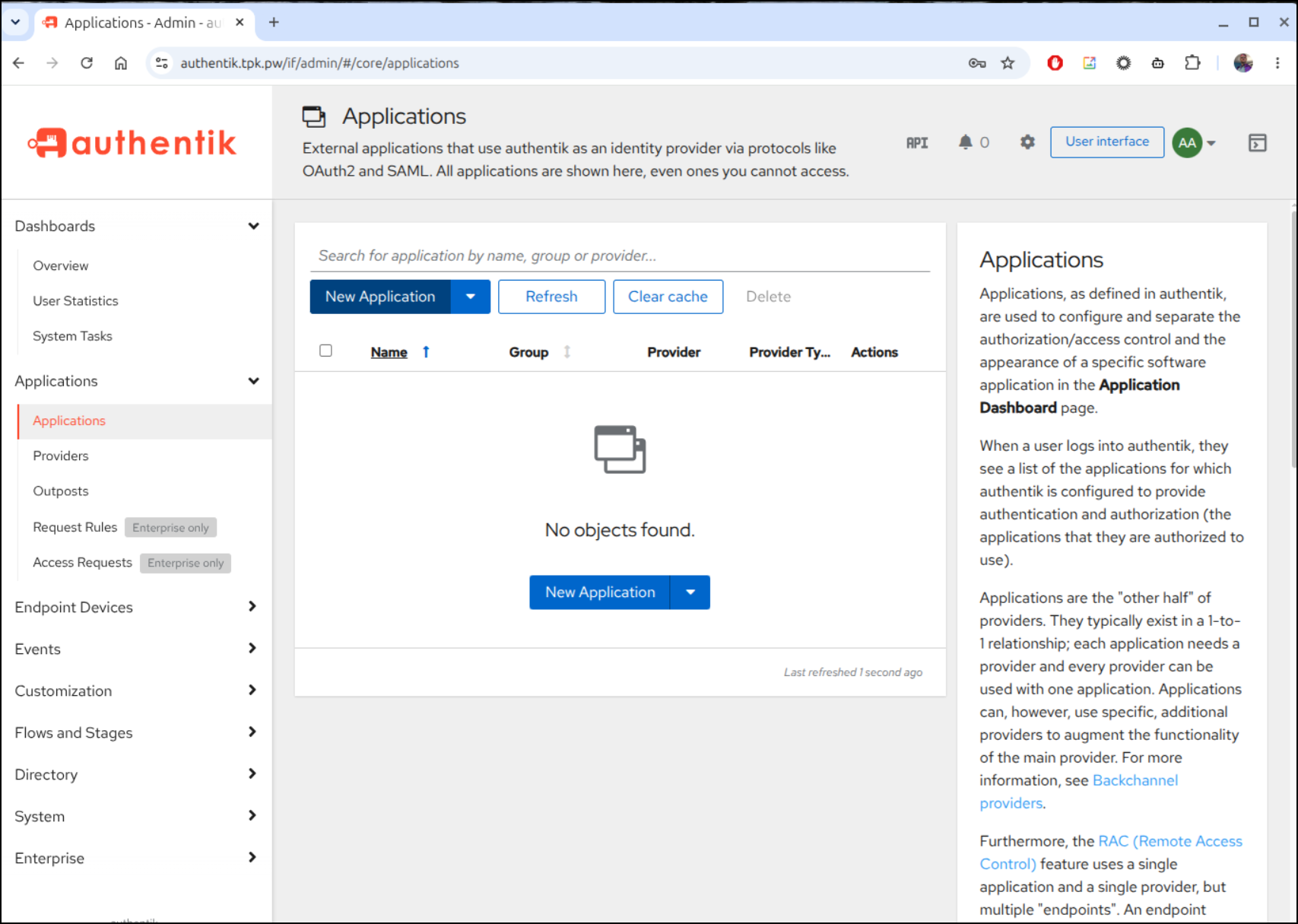Click the Clear cache button

668,297
